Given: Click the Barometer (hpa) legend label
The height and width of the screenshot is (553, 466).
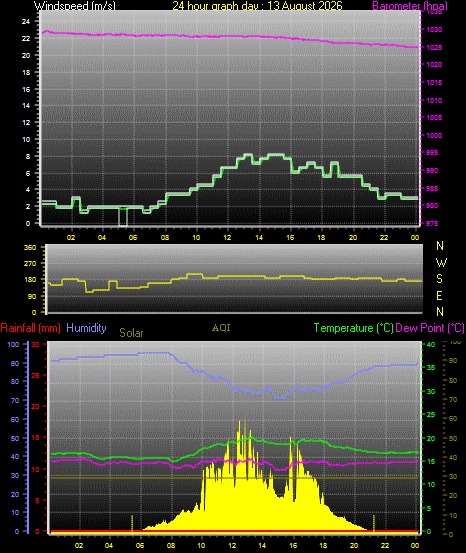Looking at the screenshot, I should tap(410, 6).
